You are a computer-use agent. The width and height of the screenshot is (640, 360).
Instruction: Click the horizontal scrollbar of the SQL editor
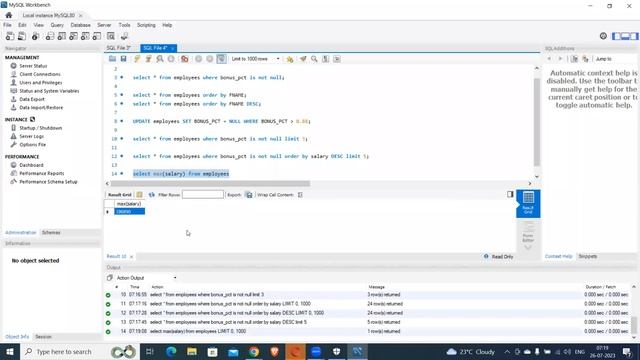pyautogui.click(x=210, y=184)
